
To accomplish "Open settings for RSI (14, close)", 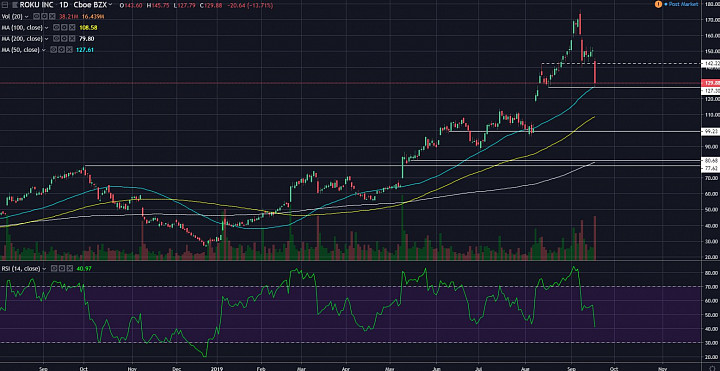I will click(62, 268).
